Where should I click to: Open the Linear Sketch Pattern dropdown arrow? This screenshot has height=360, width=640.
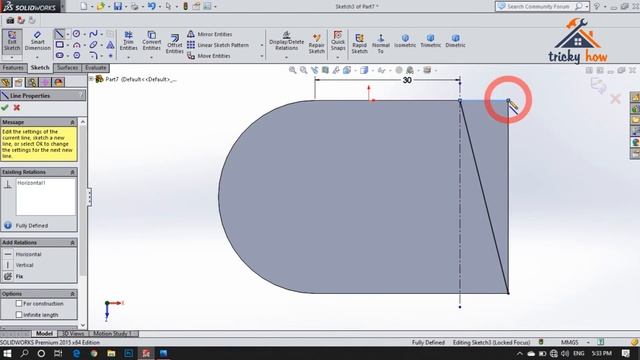coord(262,45)
